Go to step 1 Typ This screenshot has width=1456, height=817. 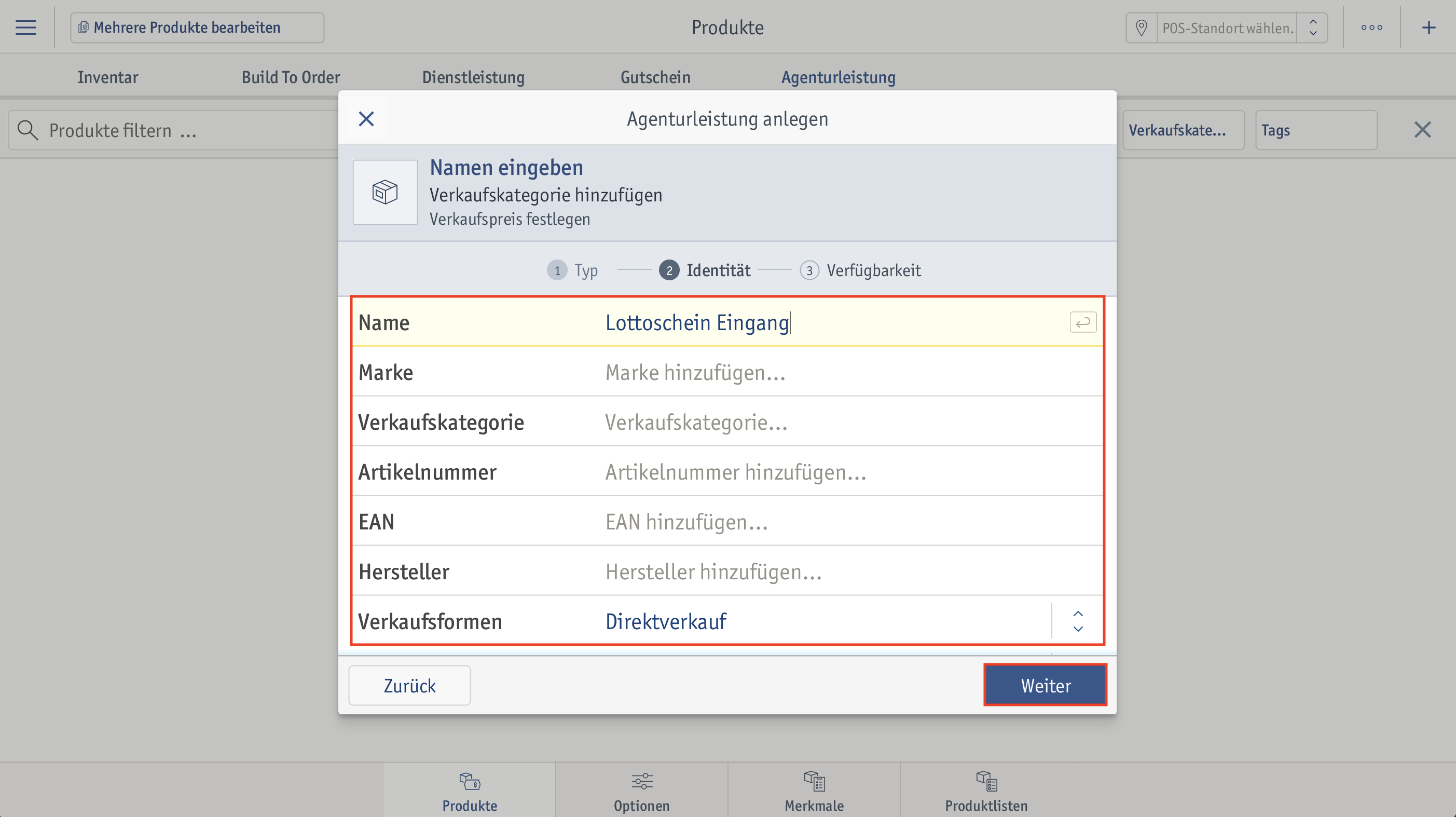[572, 270]
